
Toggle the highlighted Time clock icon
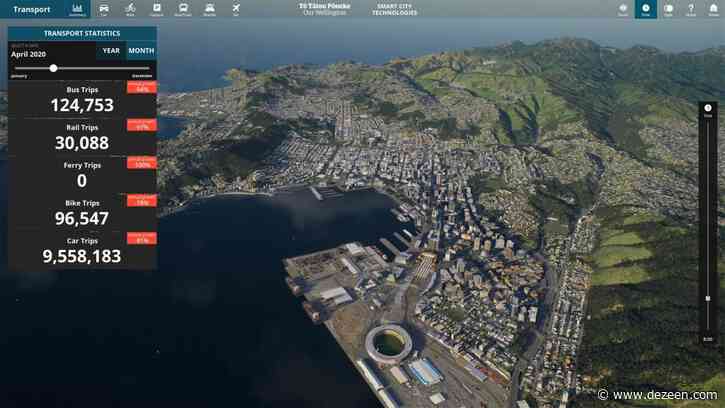(645, 9)
